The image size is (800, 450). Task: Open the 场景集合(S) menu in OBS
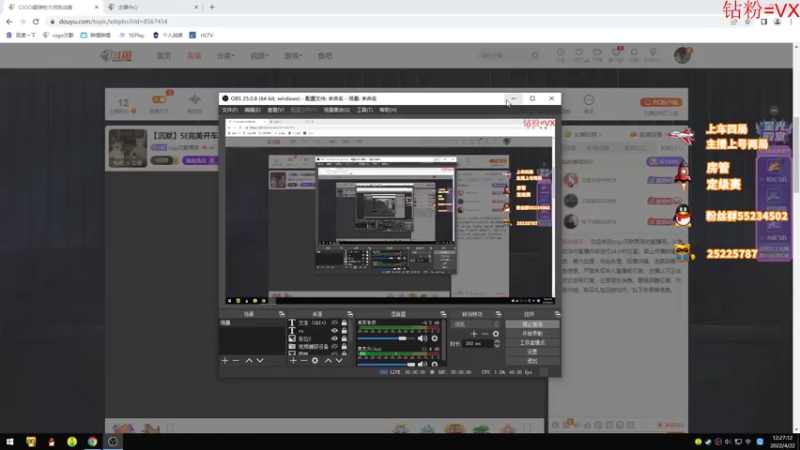337,110
